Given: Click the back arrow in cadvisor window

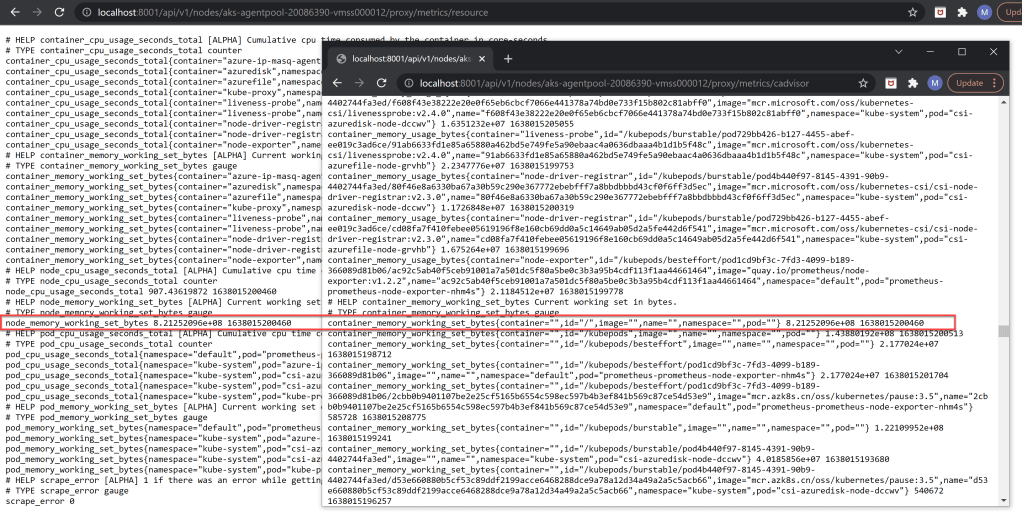Looking at the screenshot, I should pyautogui.click(x=336, y=83).
